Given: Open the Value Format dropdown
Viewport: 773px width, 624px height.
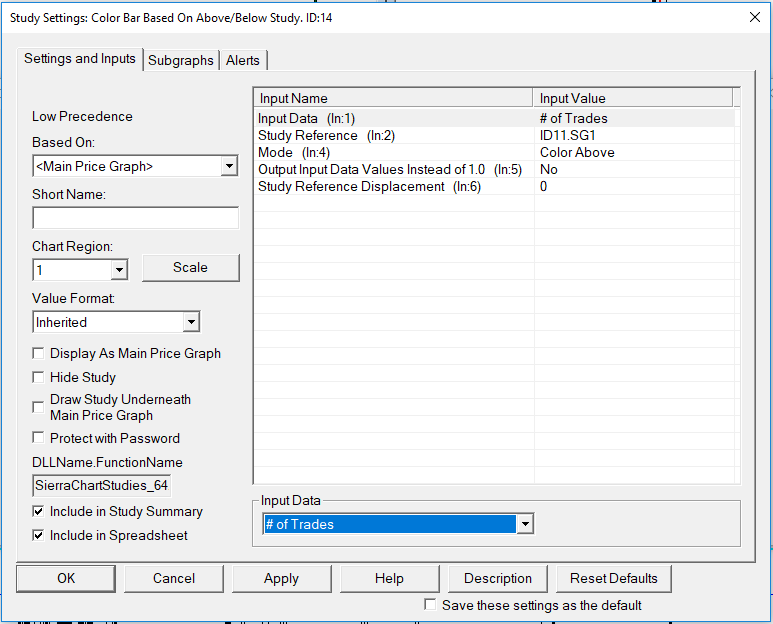Looking at the screenshot, I should pyautogui.click(x=191, y=322).
